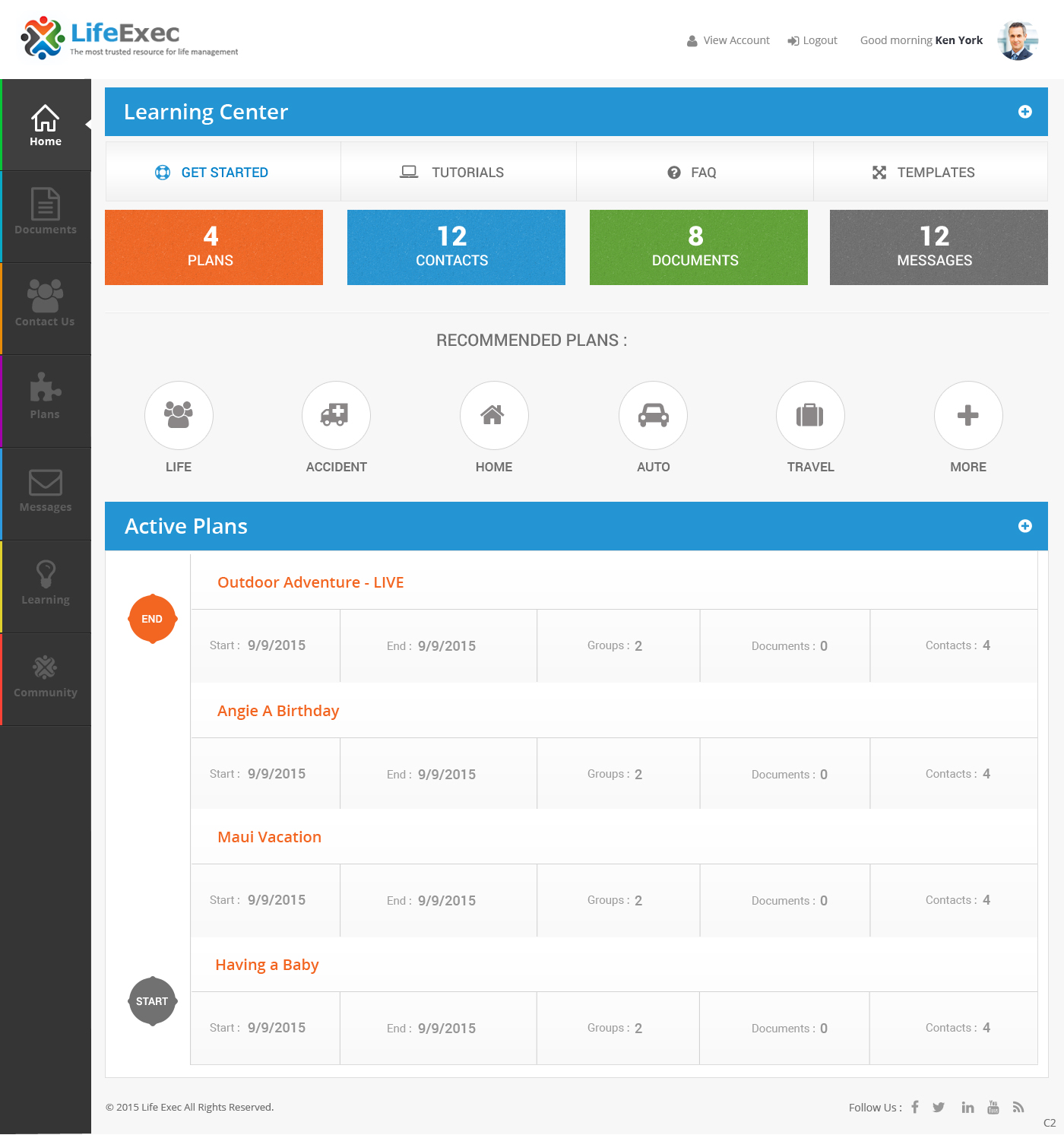Switch to the TEMPLATES tab
This screenshot has height=1135, width=1064.
click(x=930, y=172)
